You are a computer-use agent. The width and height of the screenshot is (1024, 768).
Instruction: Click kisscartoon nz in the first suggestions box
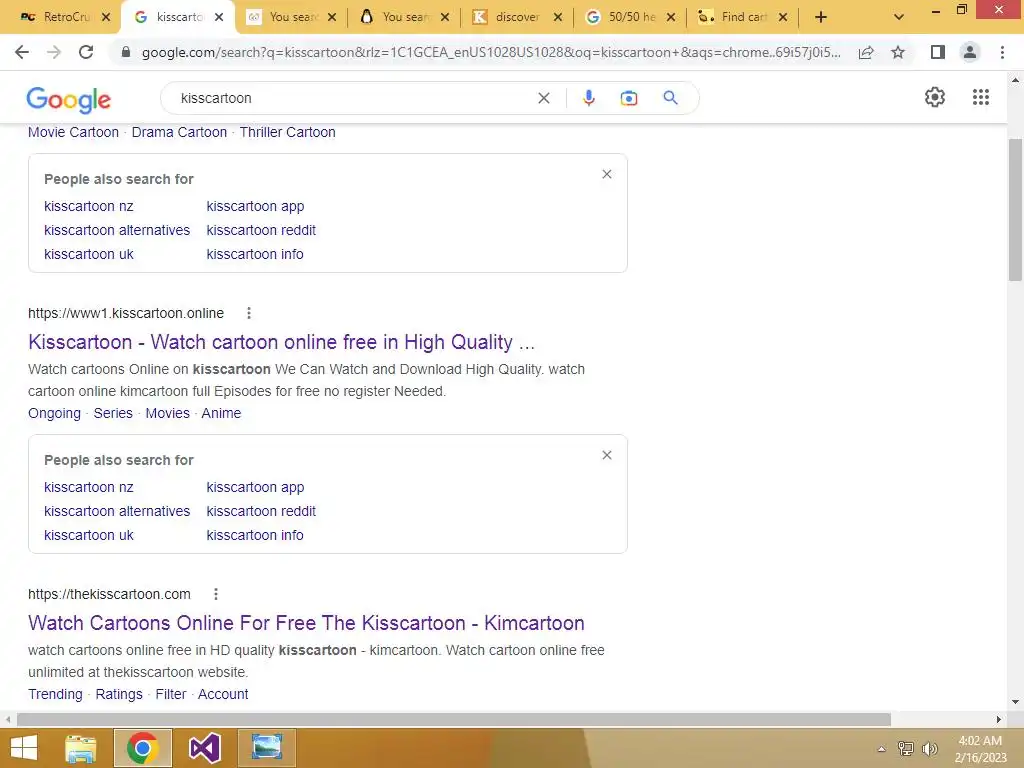coord(89,206)
